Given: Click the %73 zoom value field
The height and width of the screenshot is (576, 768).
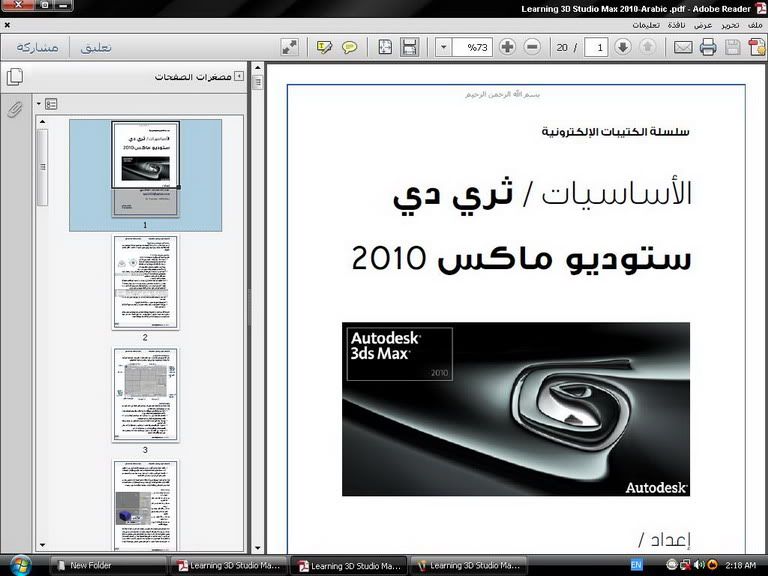Looking at the screenshot, I should (x=472, y=47).
